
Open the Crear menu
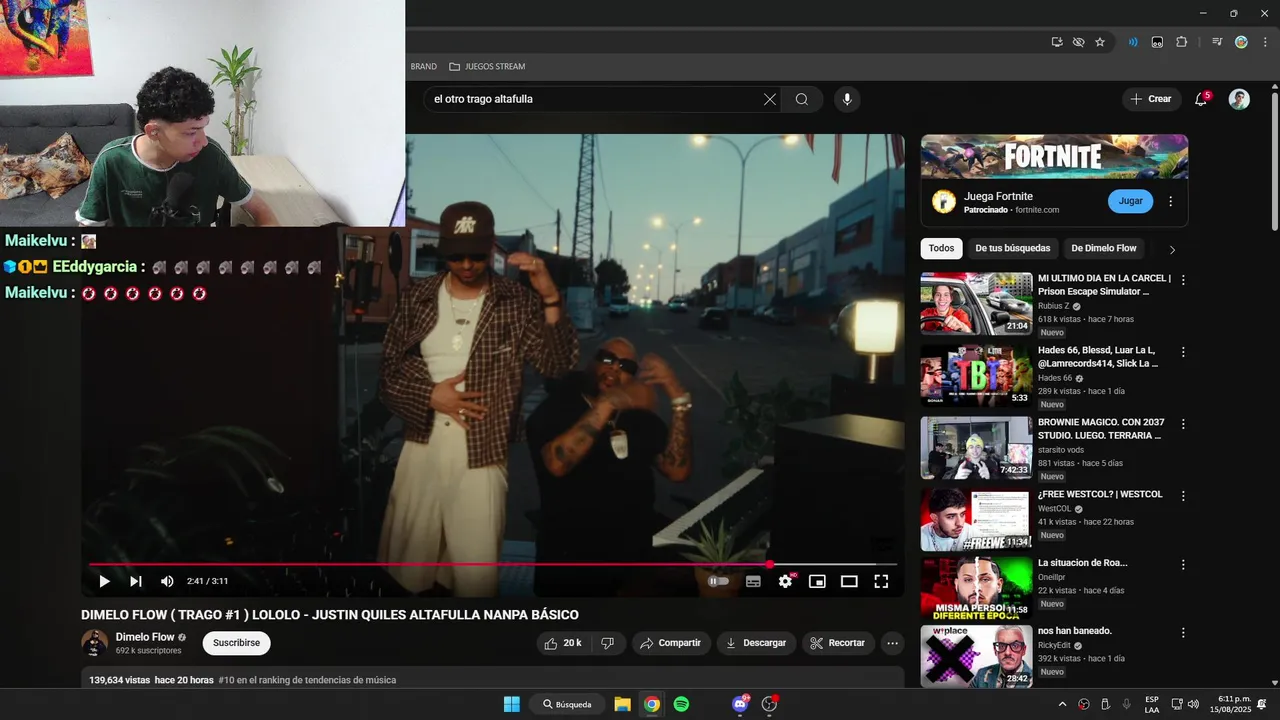pos(1151,99)
